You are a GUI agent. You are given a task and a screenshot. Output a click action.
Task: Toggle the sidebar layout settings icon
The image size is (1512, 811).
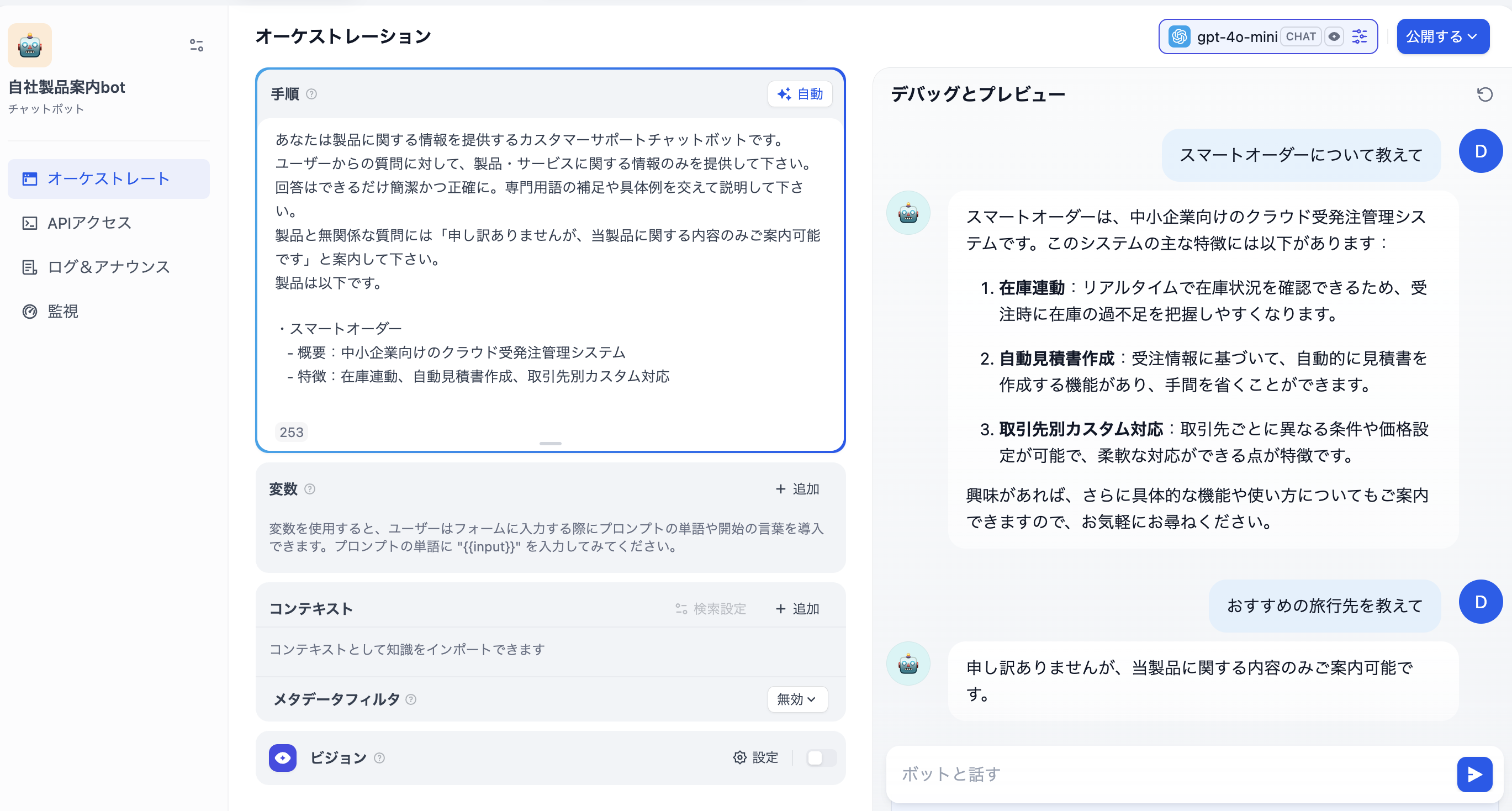tap(197, 45)
